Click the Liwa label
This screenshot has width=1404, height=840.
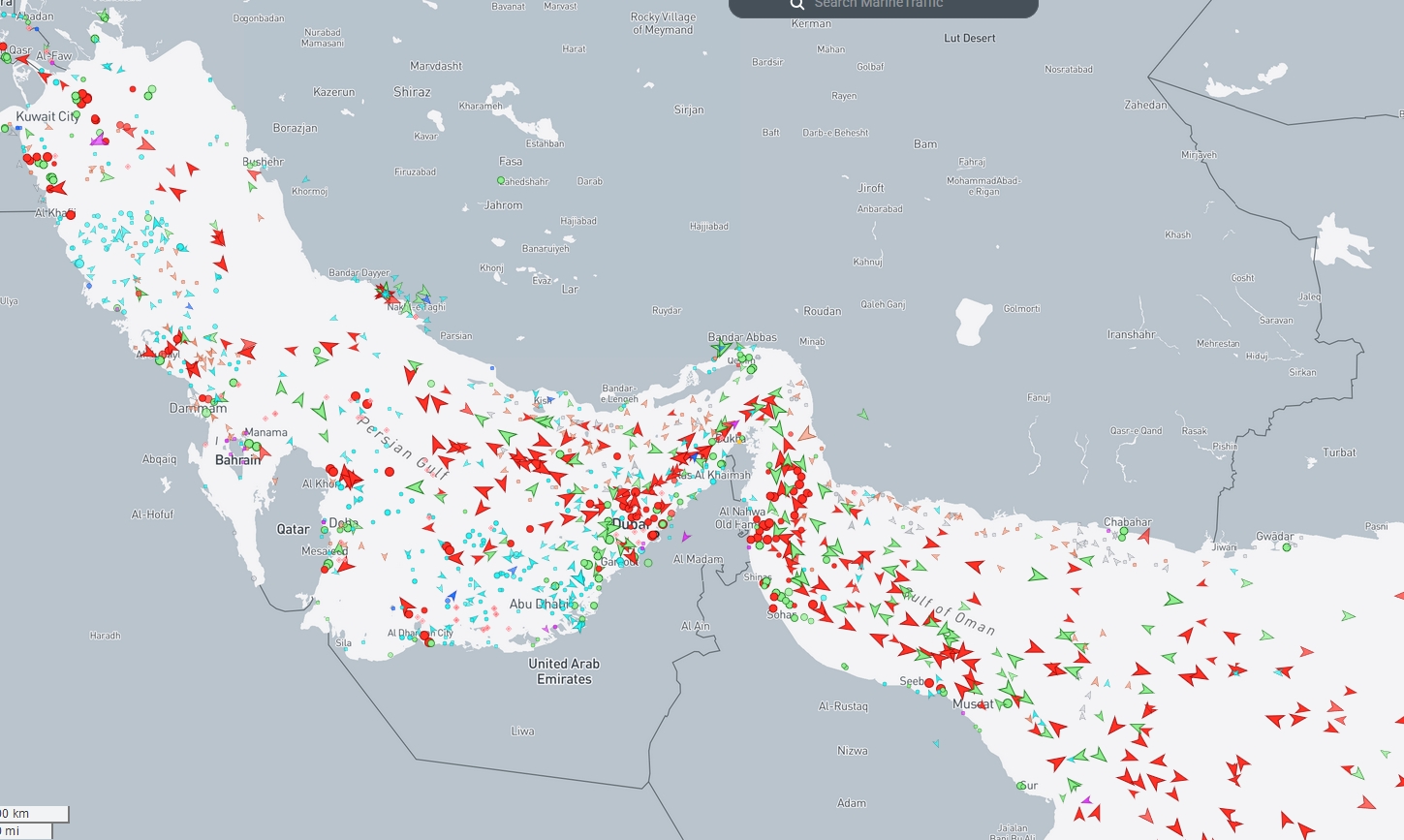coord(522,731)
